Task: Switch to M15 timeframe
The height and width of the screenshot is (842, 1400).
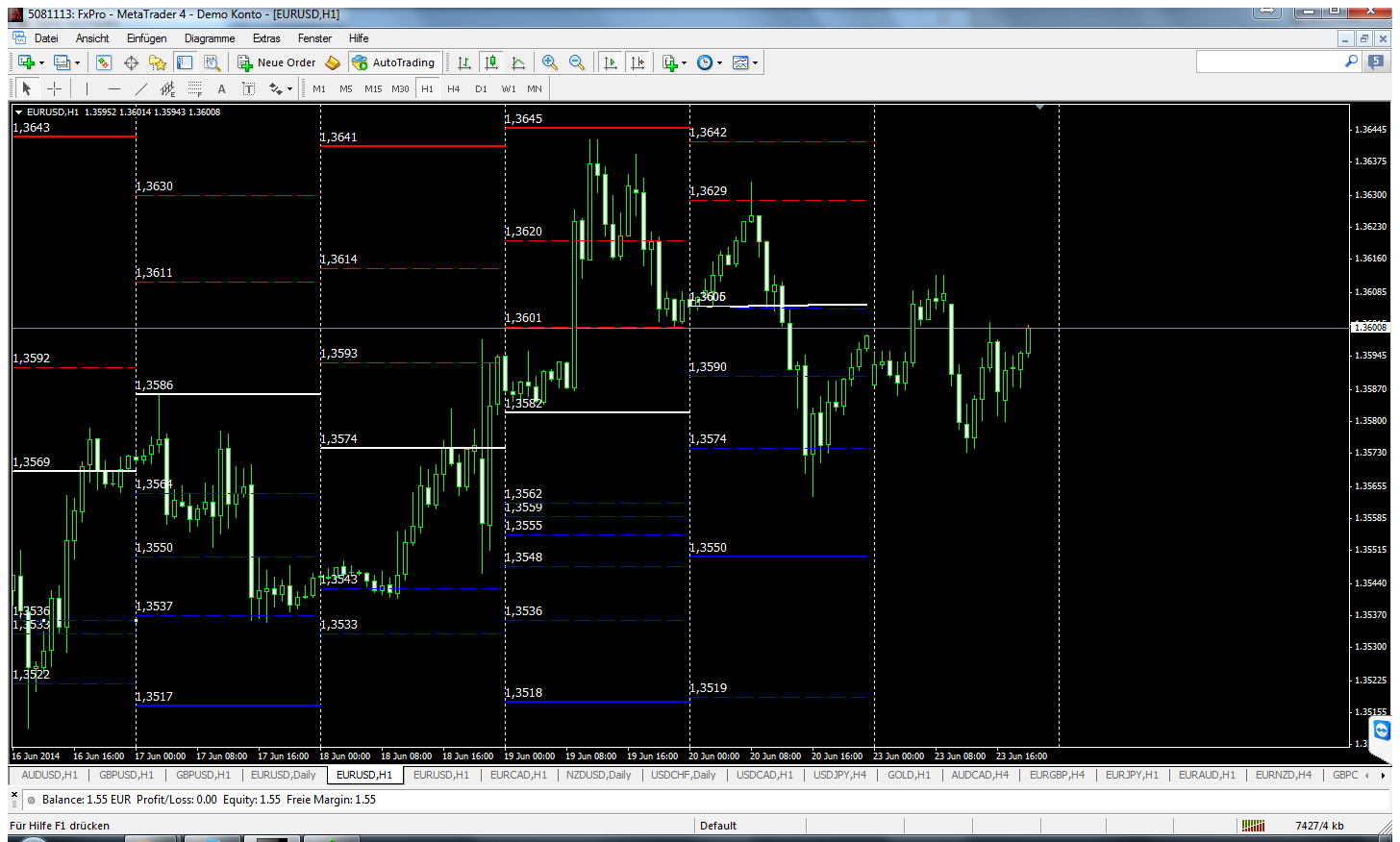Action: point(373,88)
